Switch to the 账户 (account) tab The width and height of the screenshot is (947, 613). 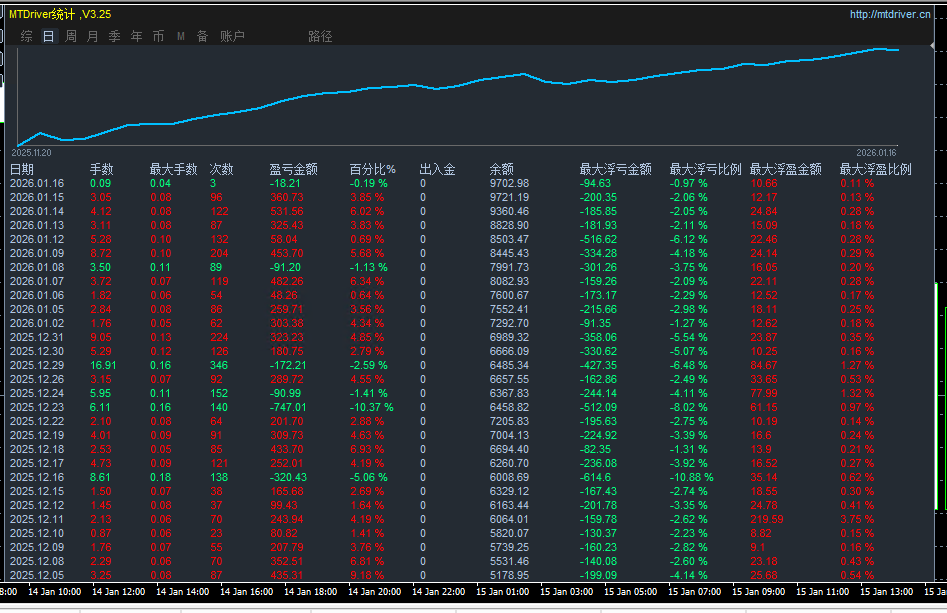coord(232,36)
